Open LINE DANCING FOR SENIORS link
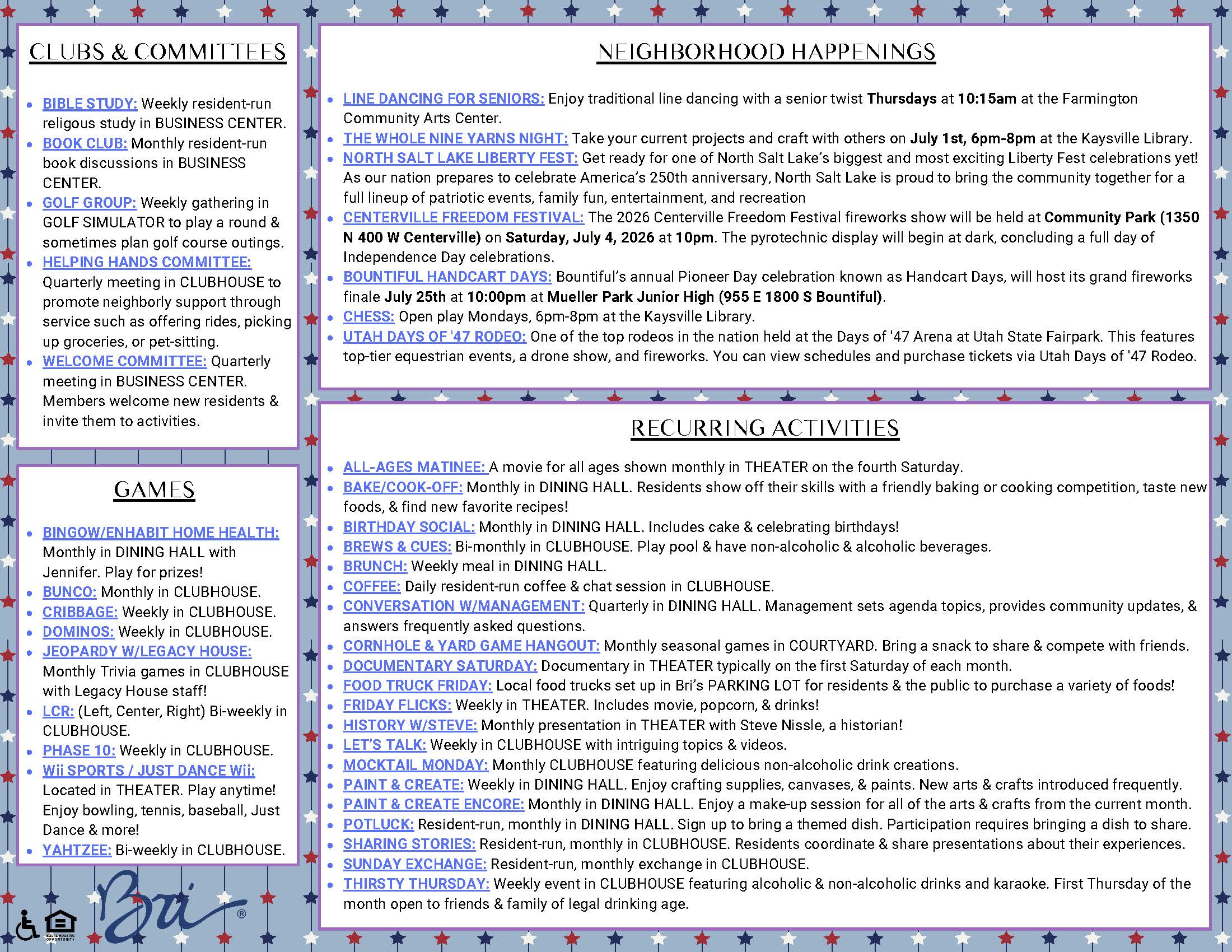 (x=444, y=99)
